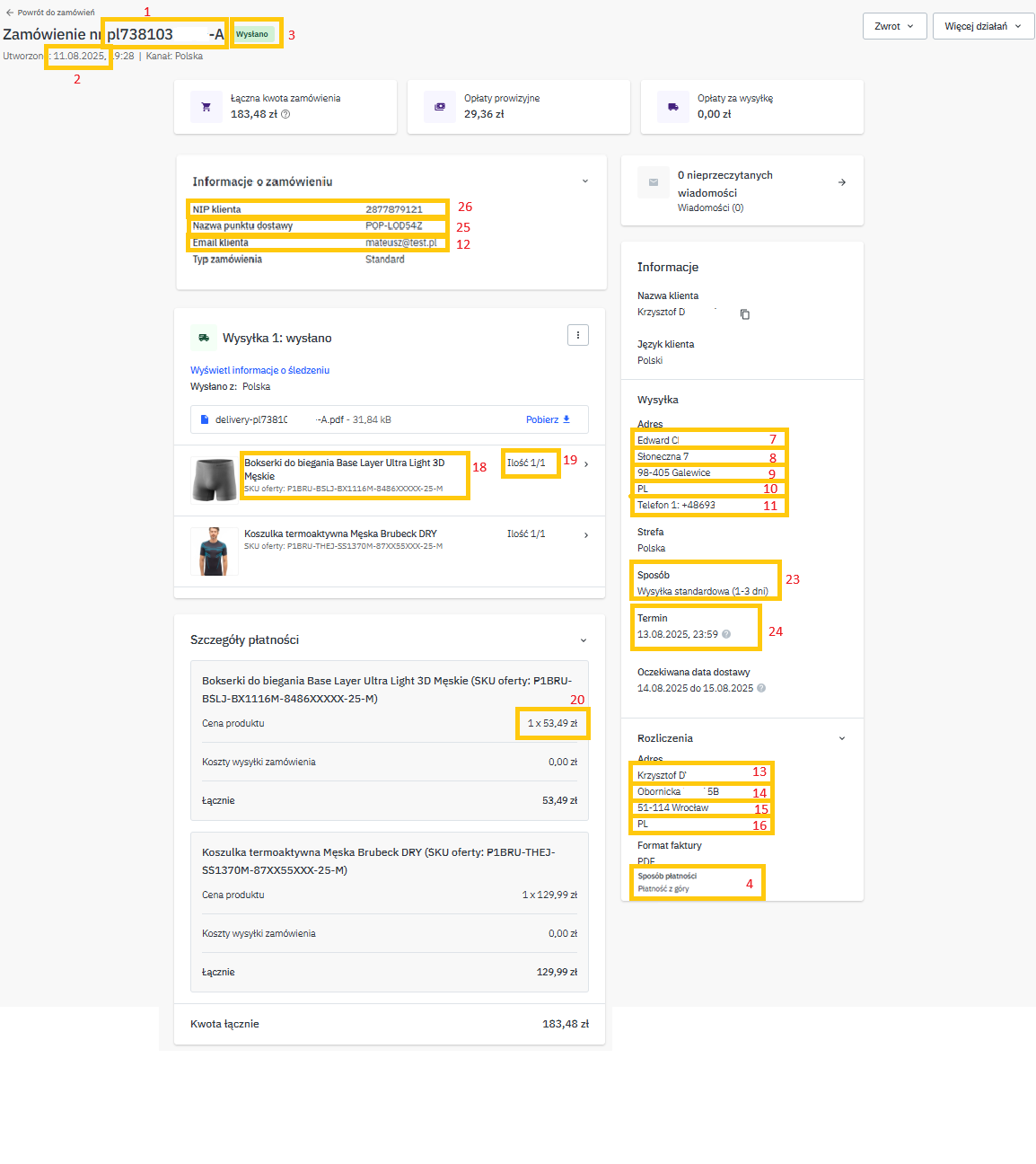Expand the Bokserki do biegania item row
The image size is (1036, 1164).
point(586,464)
